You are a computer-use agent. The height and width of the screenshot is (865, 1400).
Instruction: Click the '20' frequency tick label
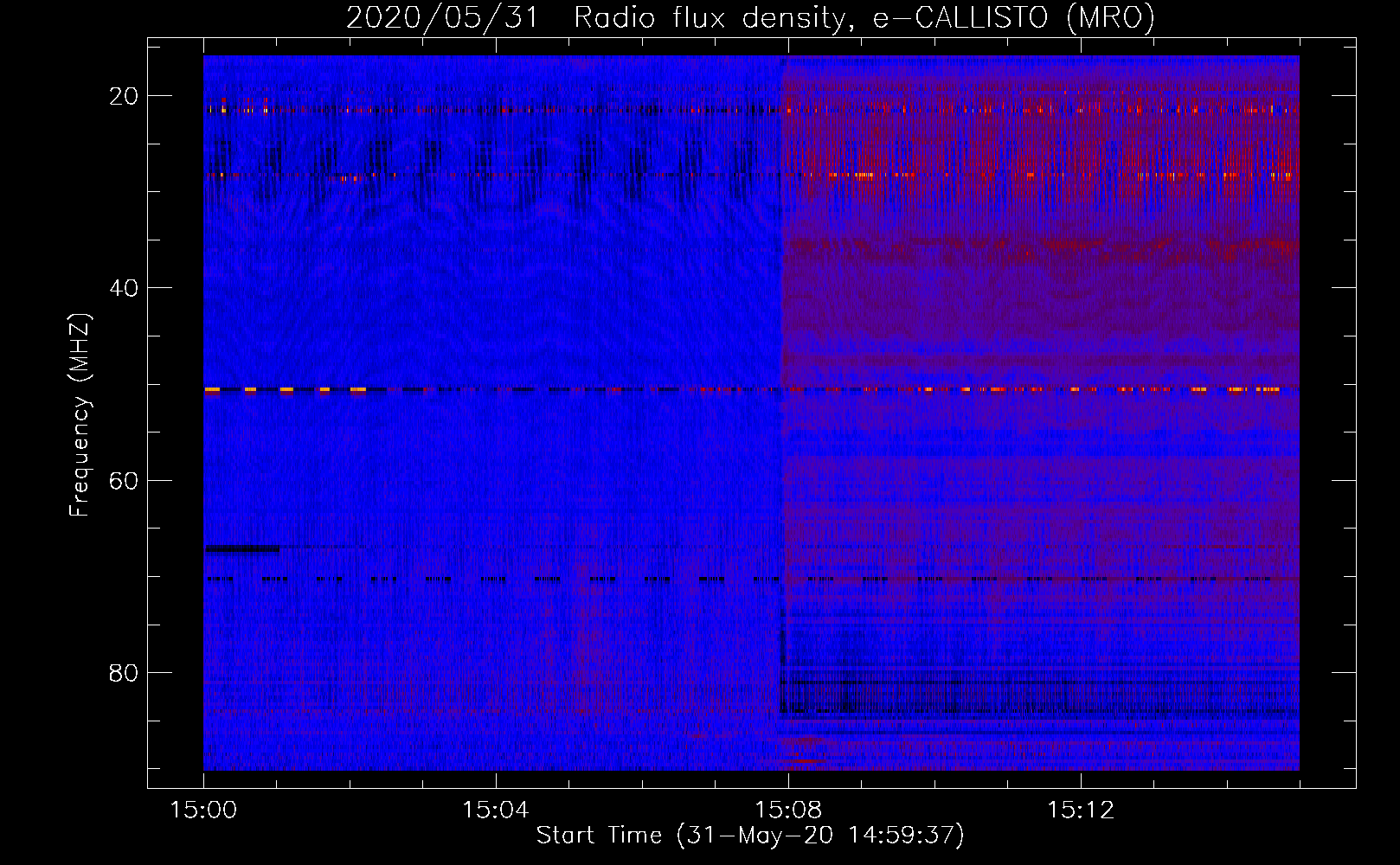124,96
